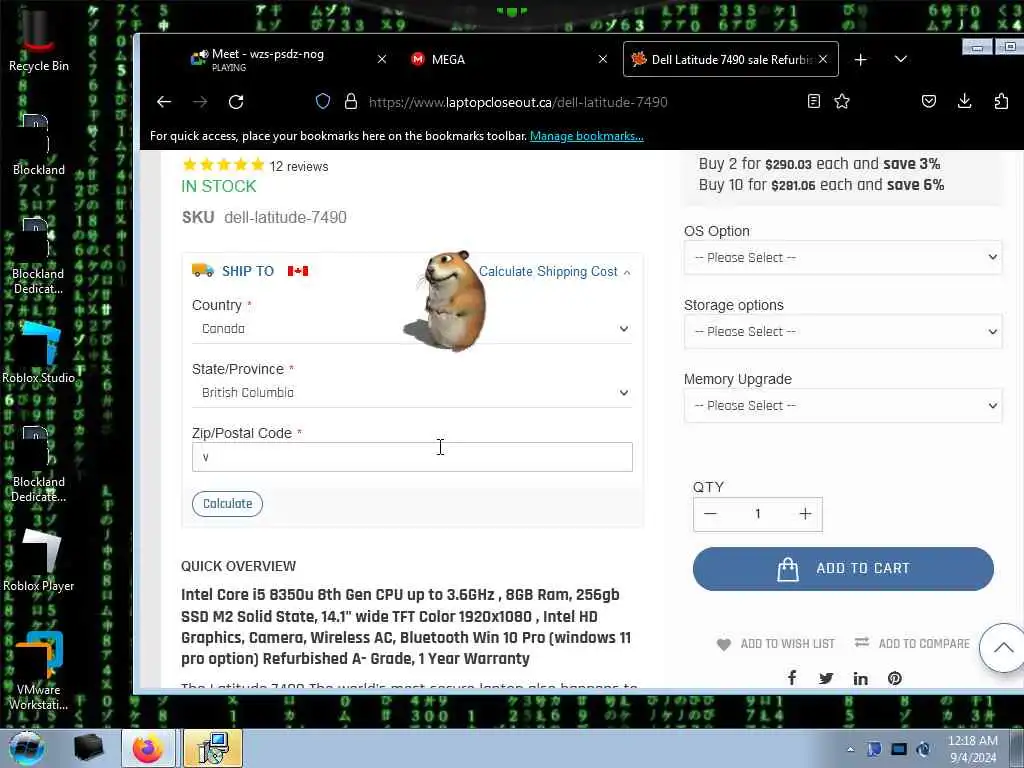This screenshot has width=1024, height=768.
Task: Click ADD TO COMPARE
Action: tap(912, 643)
